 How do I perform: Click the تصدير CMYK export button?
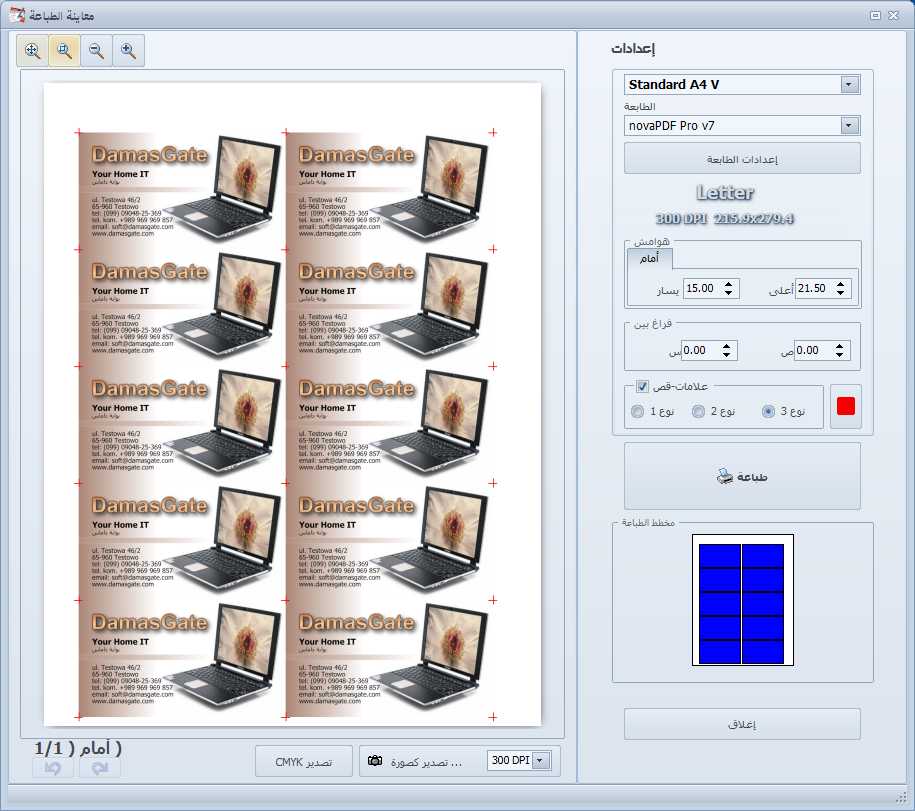click(x=303, y=761)
